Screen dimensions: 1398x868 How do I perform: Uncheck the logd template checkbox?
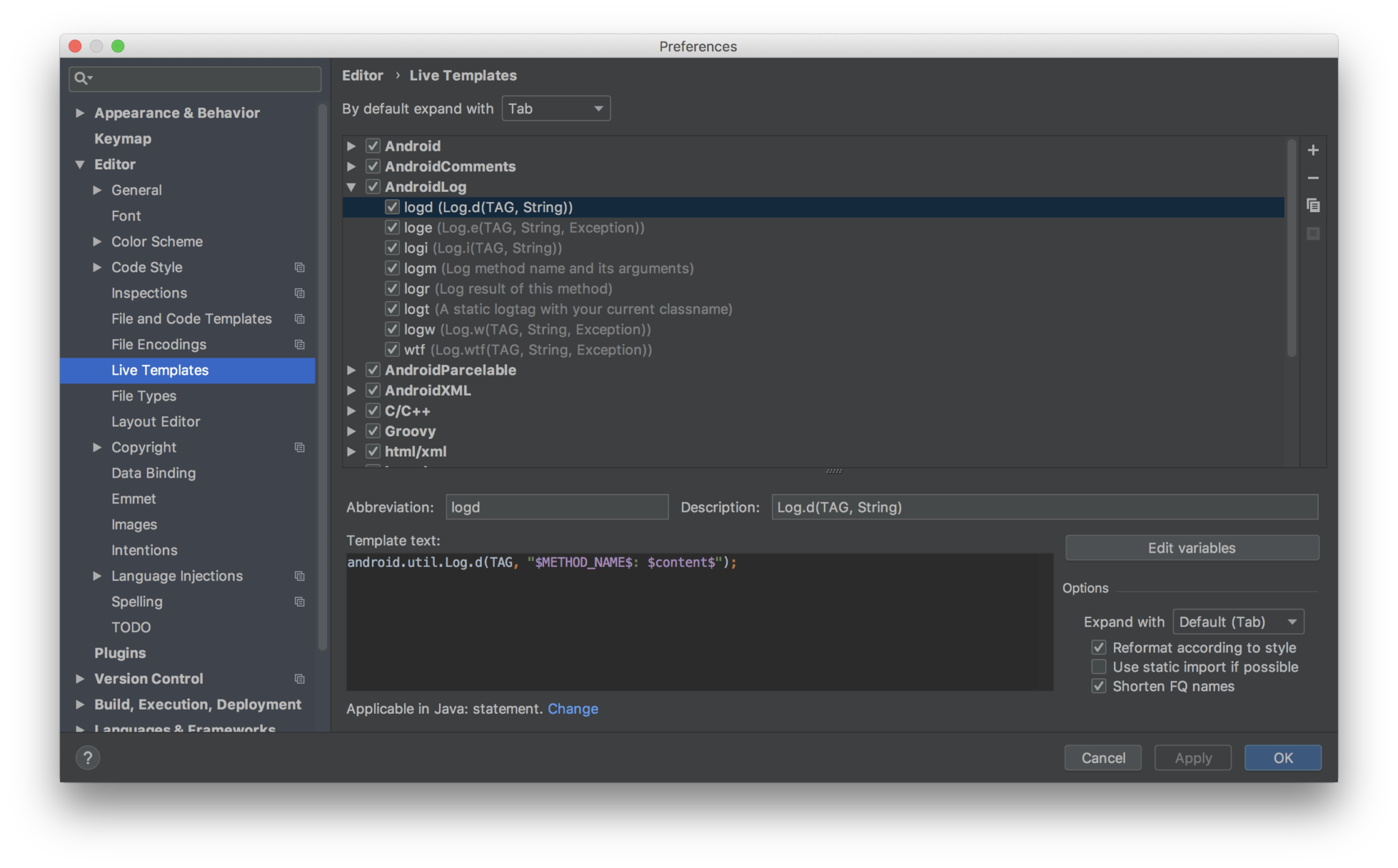393,207
